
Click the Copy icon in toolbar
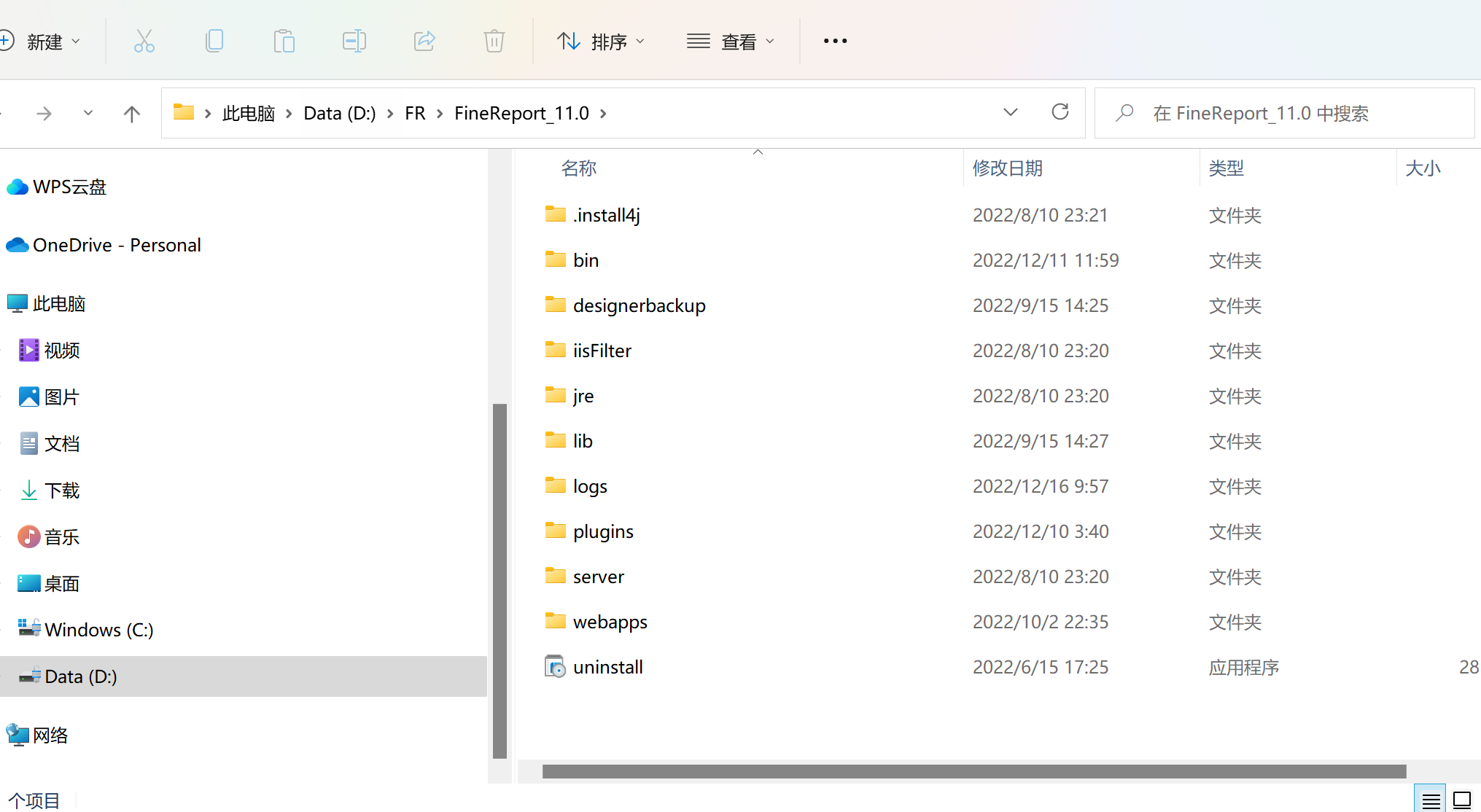click(x=214, y=41)
